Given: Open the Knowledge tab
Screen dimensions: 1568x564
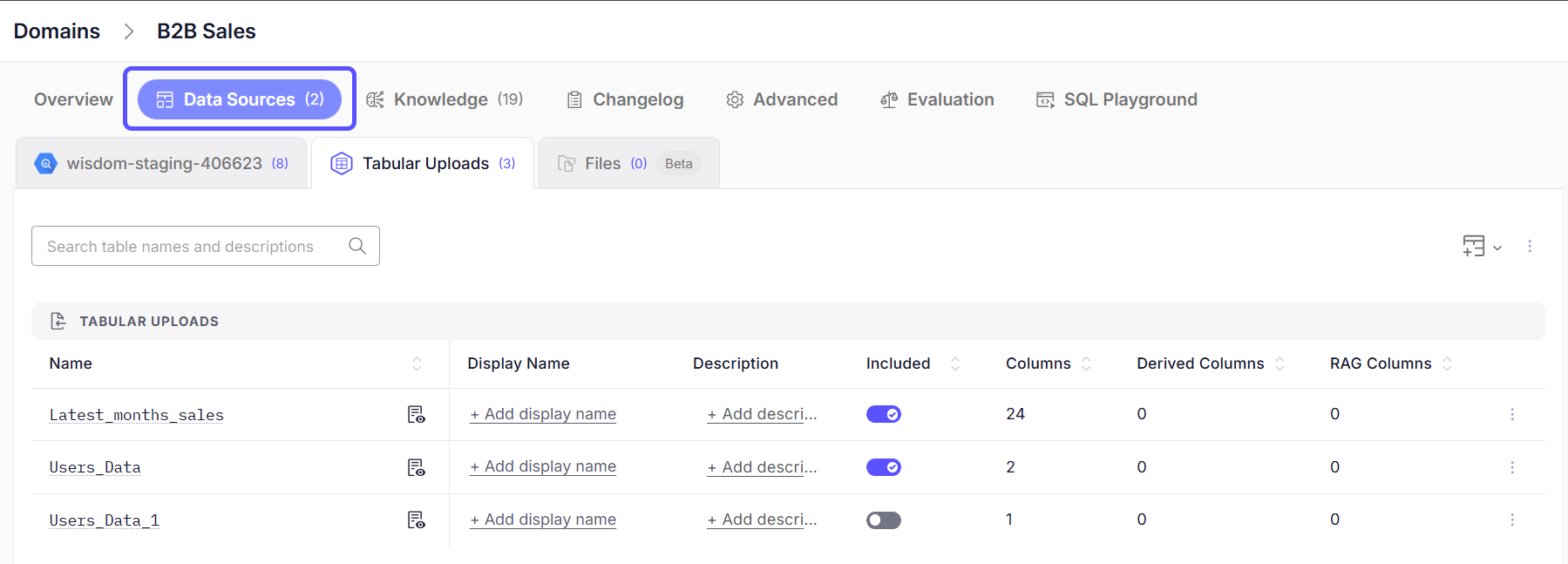Looking at the screenshot, I should 445,99.
